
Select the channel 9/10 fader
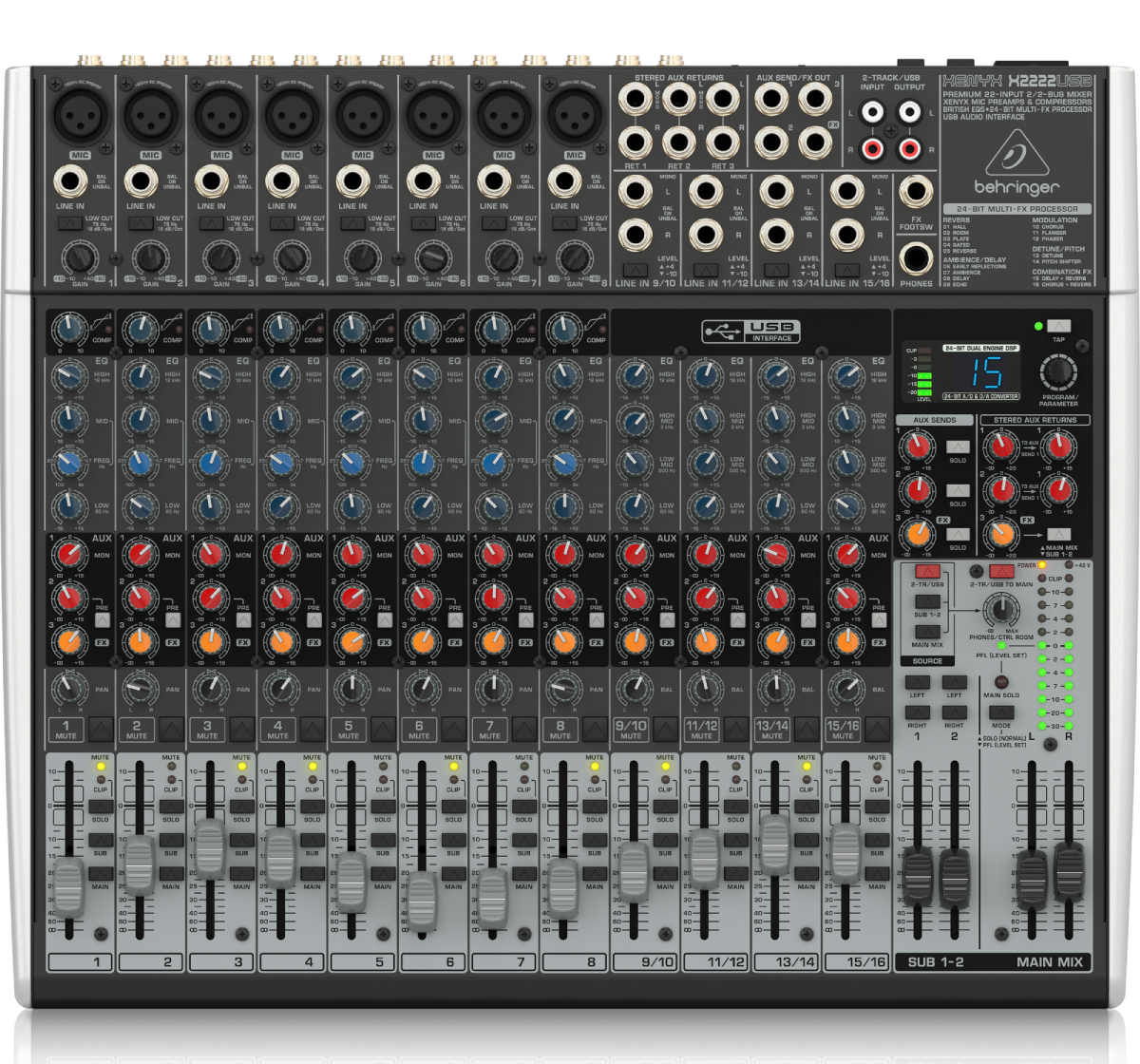click(x=634, y=870)
